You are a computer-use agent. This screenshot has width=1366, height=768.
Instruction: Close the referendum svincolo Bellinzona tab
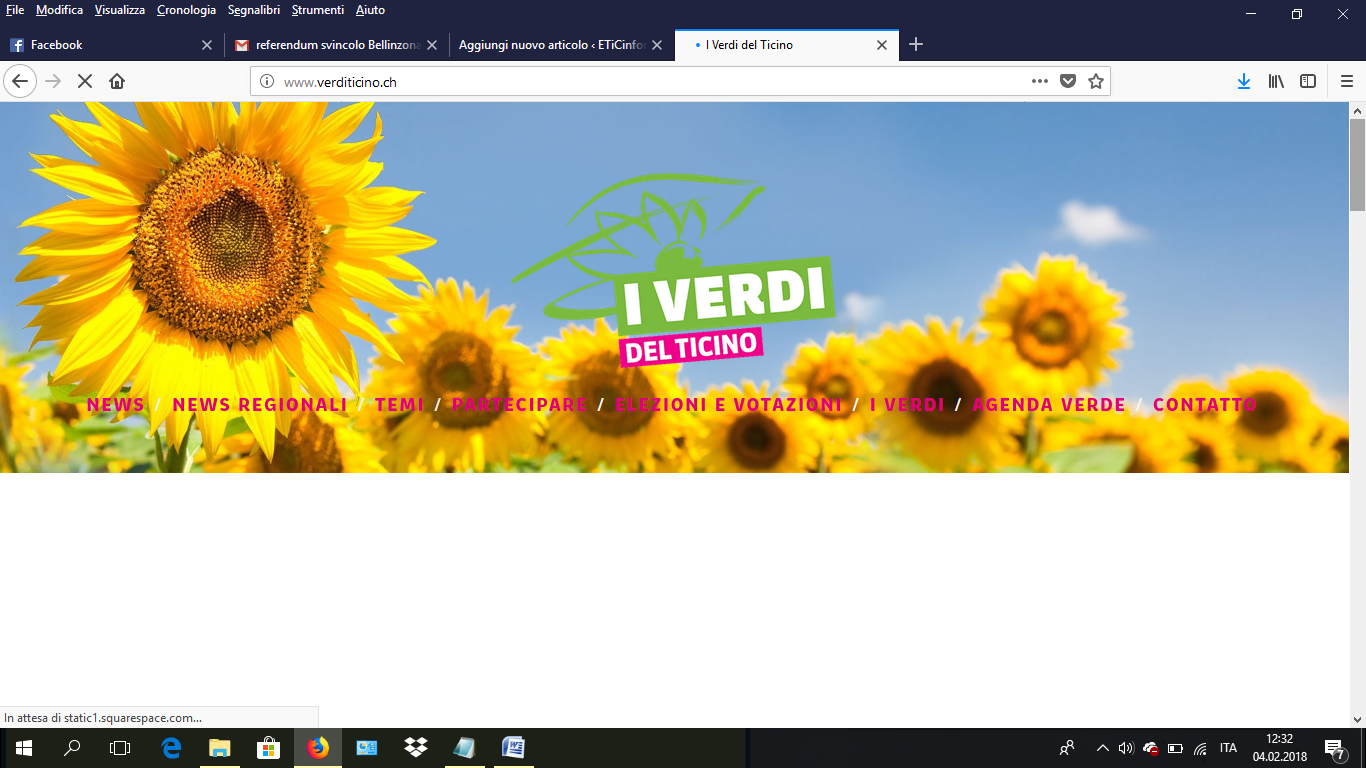click(432, 45)
